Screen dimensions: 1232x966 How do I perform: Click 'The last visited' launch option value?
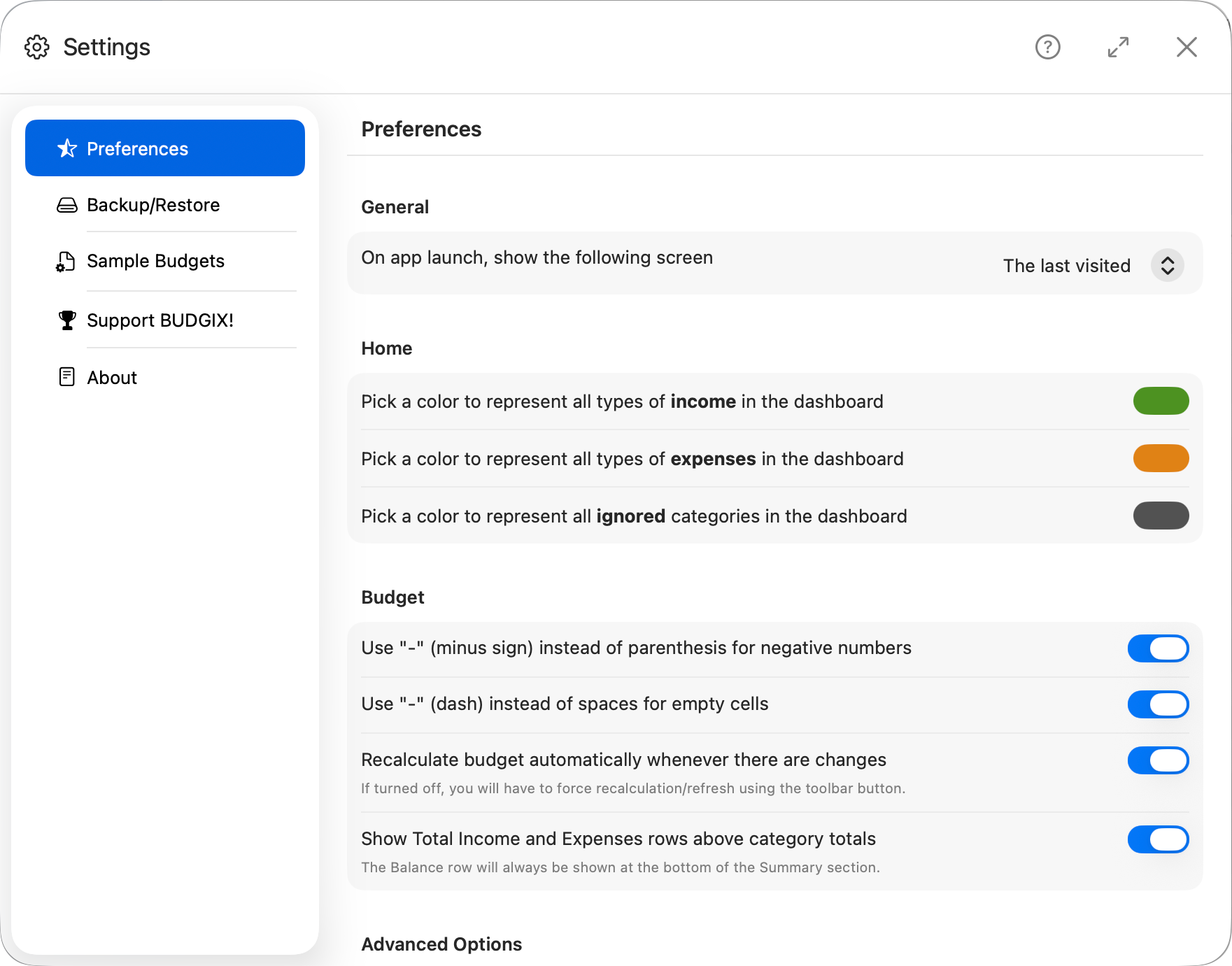[1066, 266]
